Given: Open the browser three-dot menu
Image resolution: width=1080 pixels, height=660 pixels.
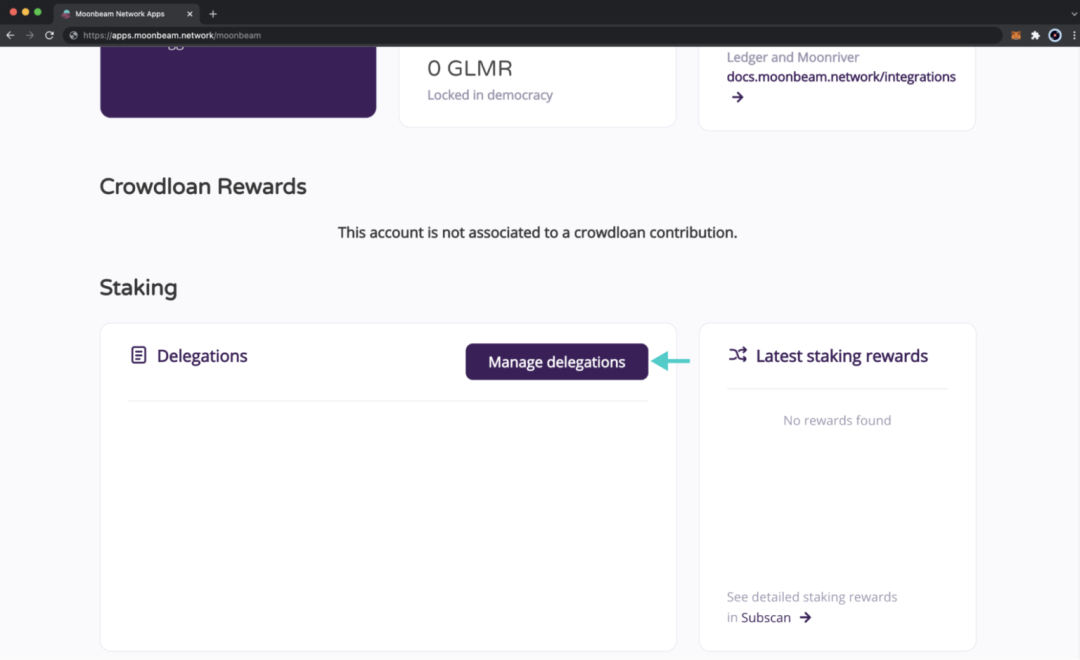Looking at the screenshot, I should (1074, 35).
